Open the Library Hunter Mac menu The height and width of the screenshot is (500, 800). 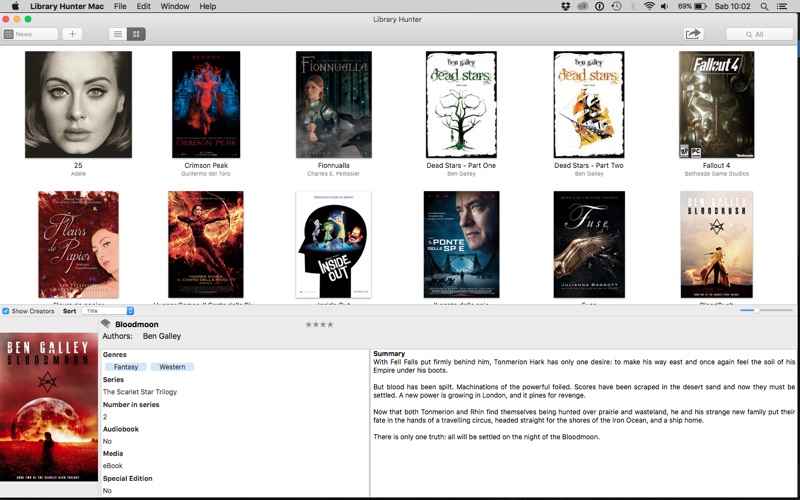pos(67,6)
